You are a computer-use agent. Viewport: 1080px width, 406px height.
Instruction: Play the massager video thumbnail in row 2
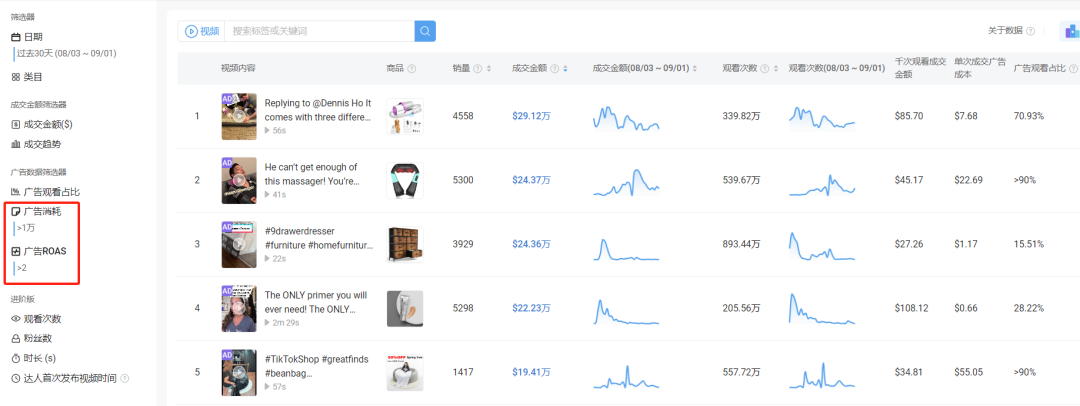pyautogui.click(x=239, y=180)
